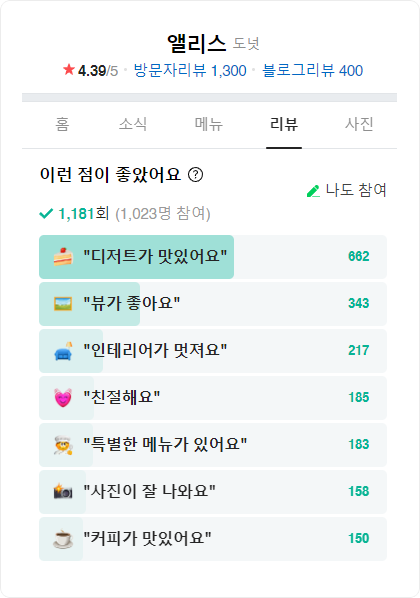Open 방문자리뷰 1,300 link
Viewport: 420px width, 598px height.
(190, 71)
